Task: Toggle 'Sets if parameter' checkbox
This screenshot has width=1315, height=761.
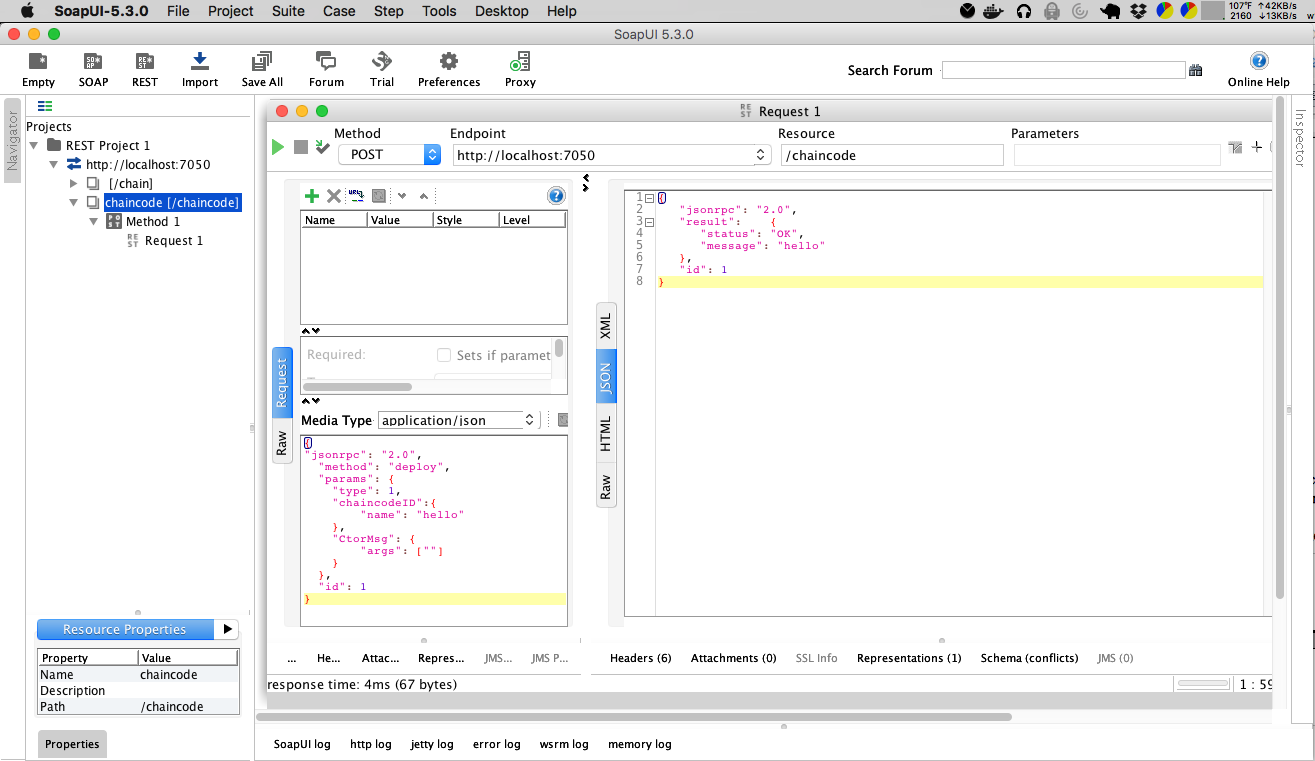Action: click(444, 355)
